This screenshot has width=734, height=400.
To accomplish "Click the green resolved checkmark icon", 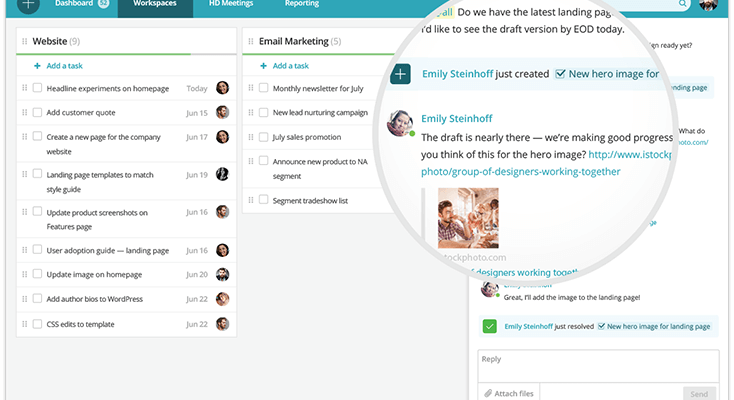I will (490, 326).
